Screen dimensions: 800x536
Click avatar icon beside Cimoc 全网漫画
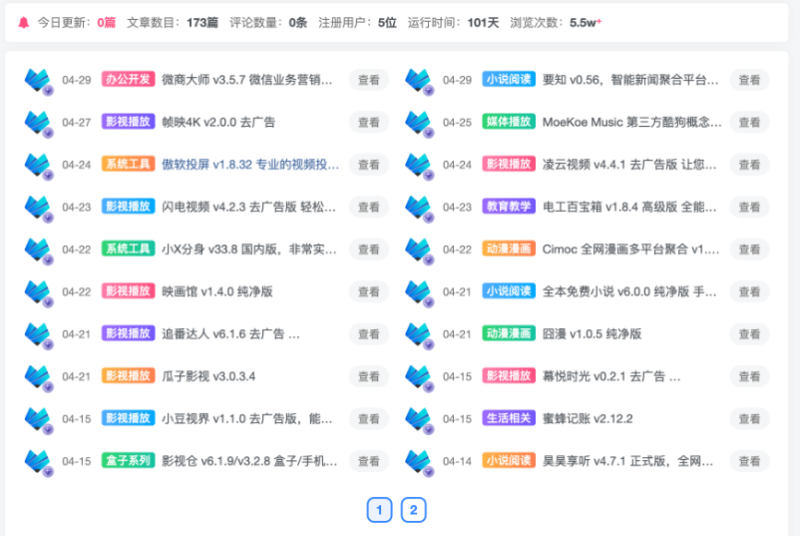[x=419, y=250]
